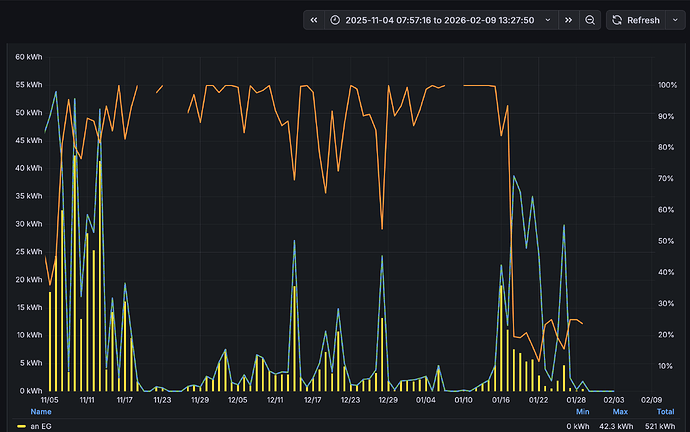Click the 100% right axis label

(667, 85)
